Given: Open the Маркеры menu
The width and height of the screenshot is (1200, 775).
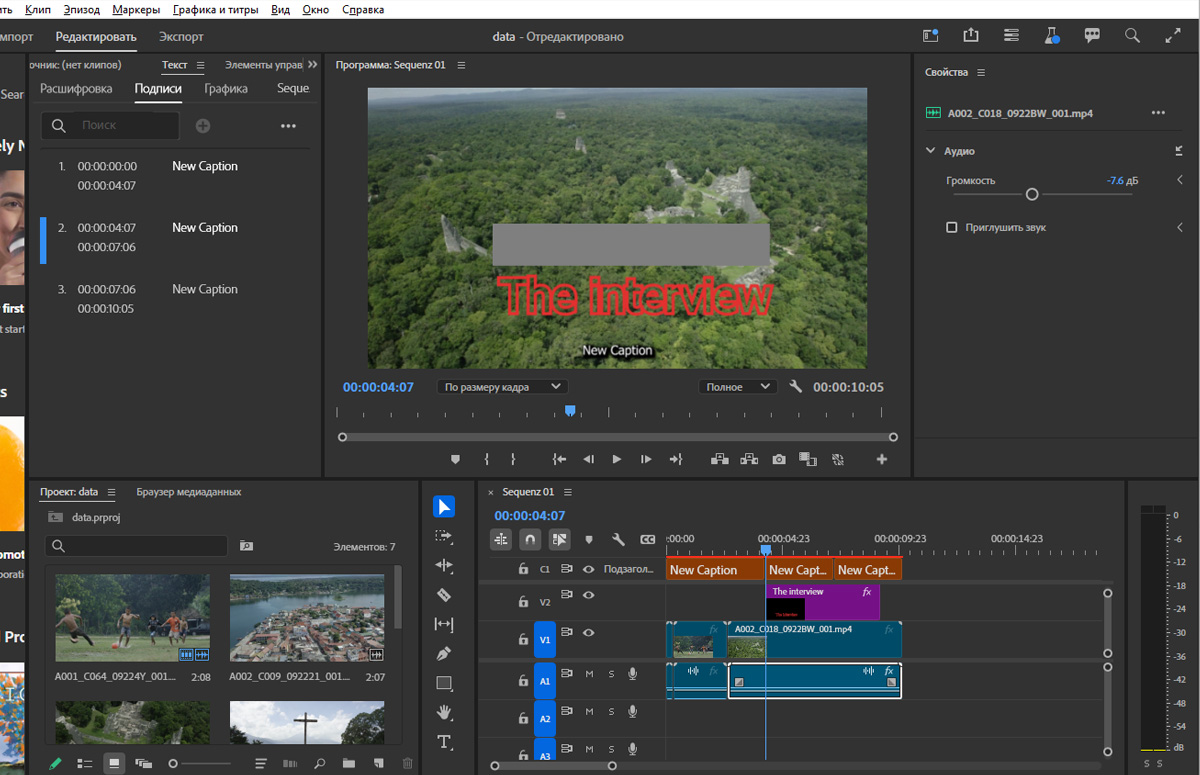Looking at the screenshot, I should pyautogui.click(x=135, y=9).
